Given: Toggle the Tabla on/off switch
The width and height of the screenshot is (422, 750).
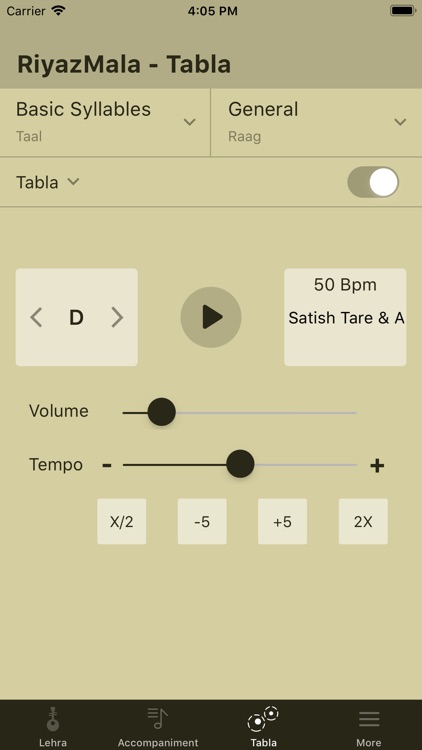Looking at the screenshot, I should point(373,182).
